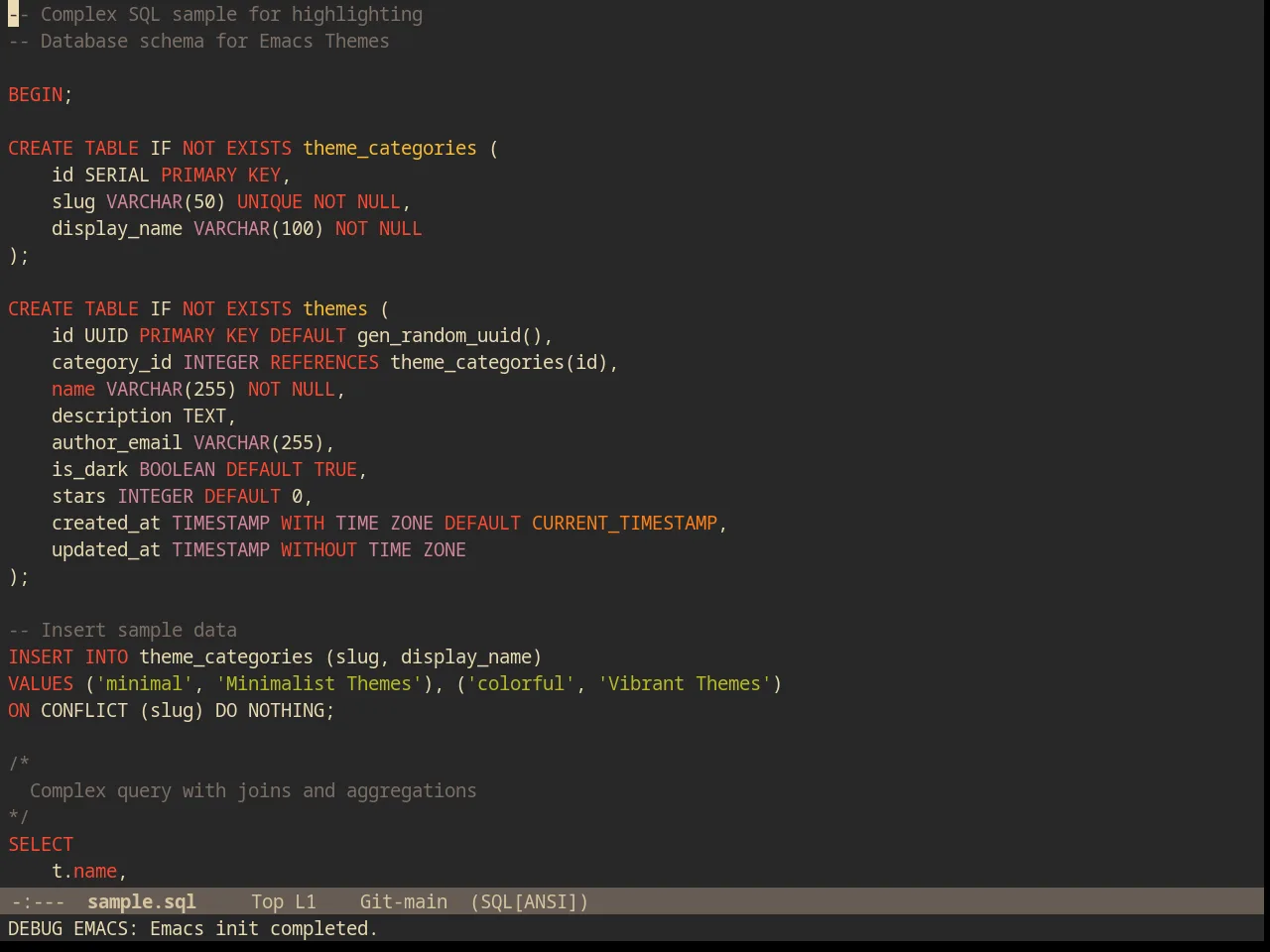
Task: Click 'id SERIAL PRIMARY KEY' line's SERIAL word
Action: pyautogui.click(x=117, y=175)
